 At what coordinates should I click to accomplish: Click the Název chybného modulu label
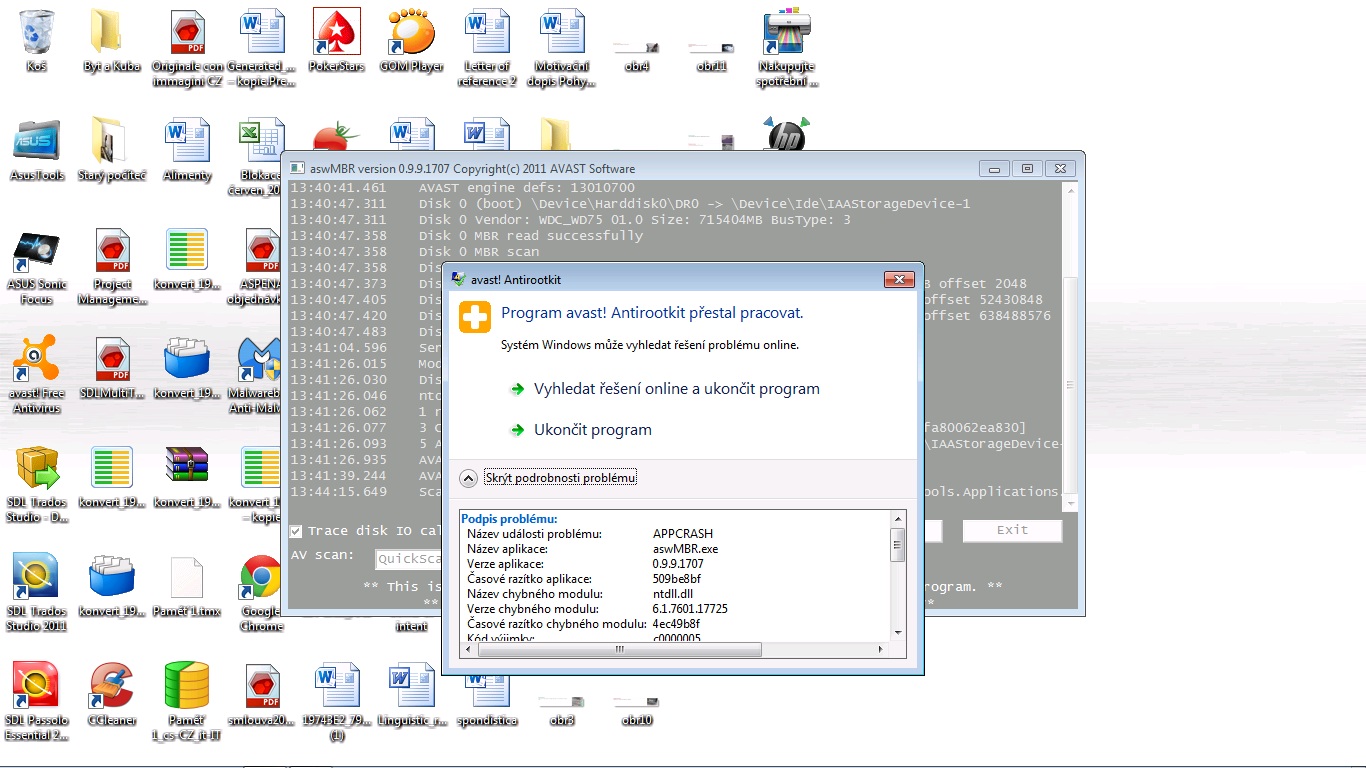tap(532, 594)
